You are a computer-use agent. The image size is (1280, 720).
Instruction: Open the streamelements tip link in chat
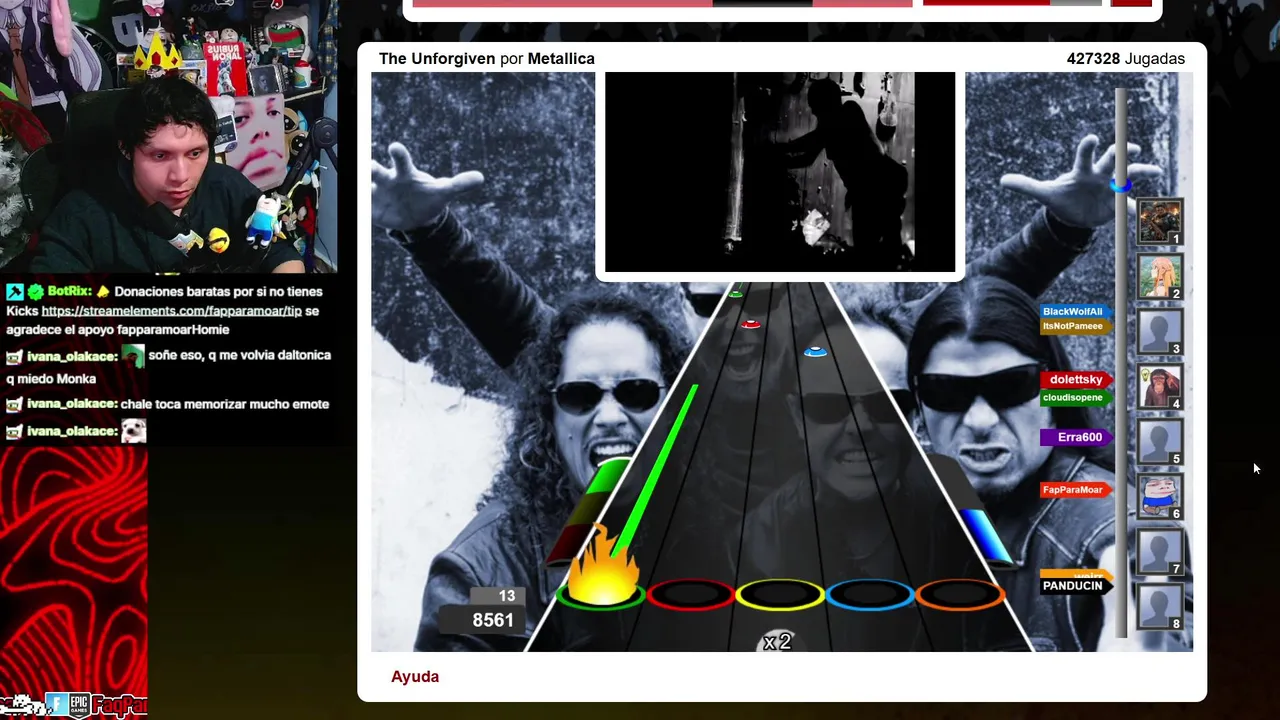[x=171, y=311]
